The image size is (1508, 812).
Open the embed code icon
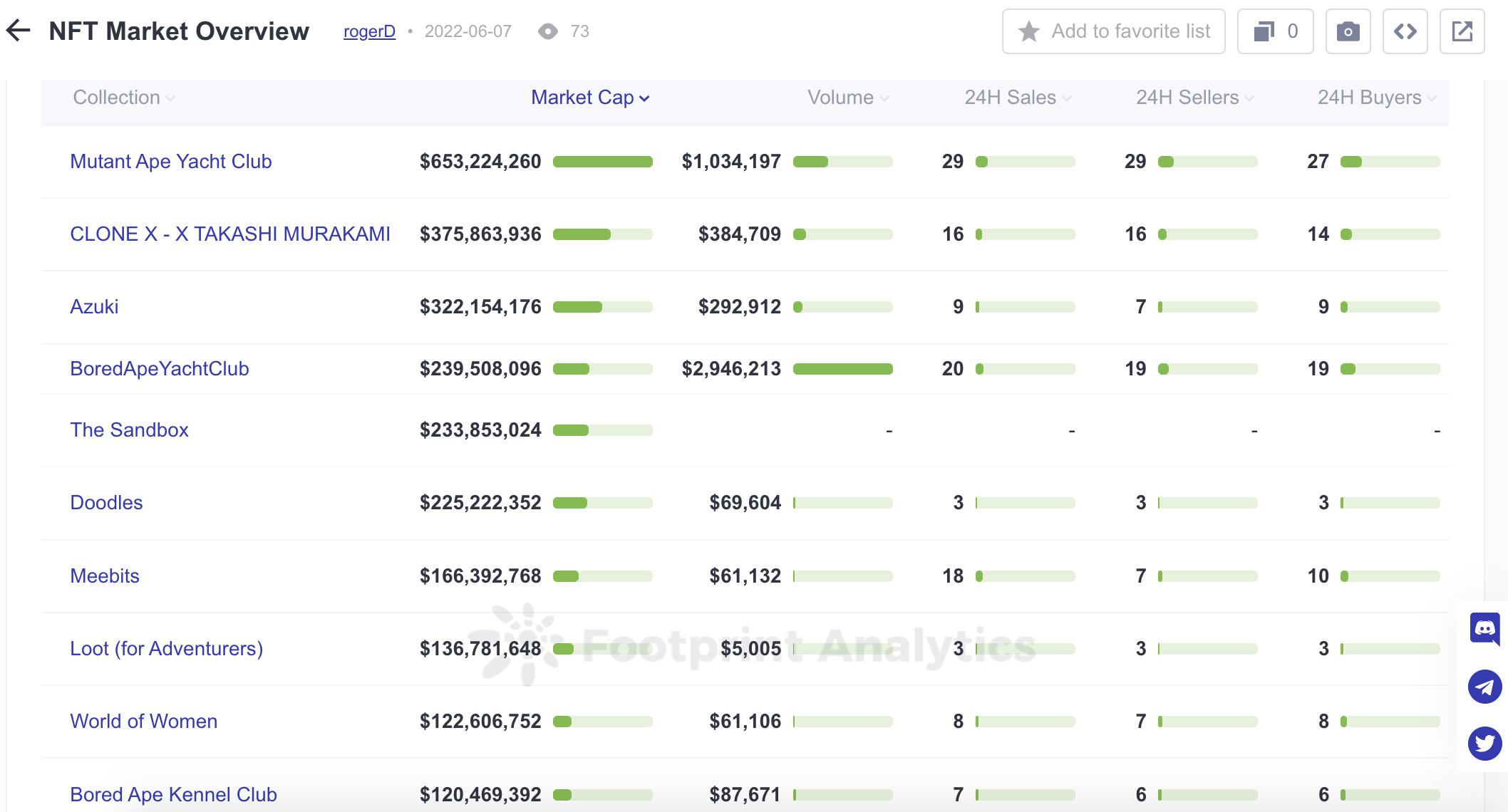coord(1405,31)
